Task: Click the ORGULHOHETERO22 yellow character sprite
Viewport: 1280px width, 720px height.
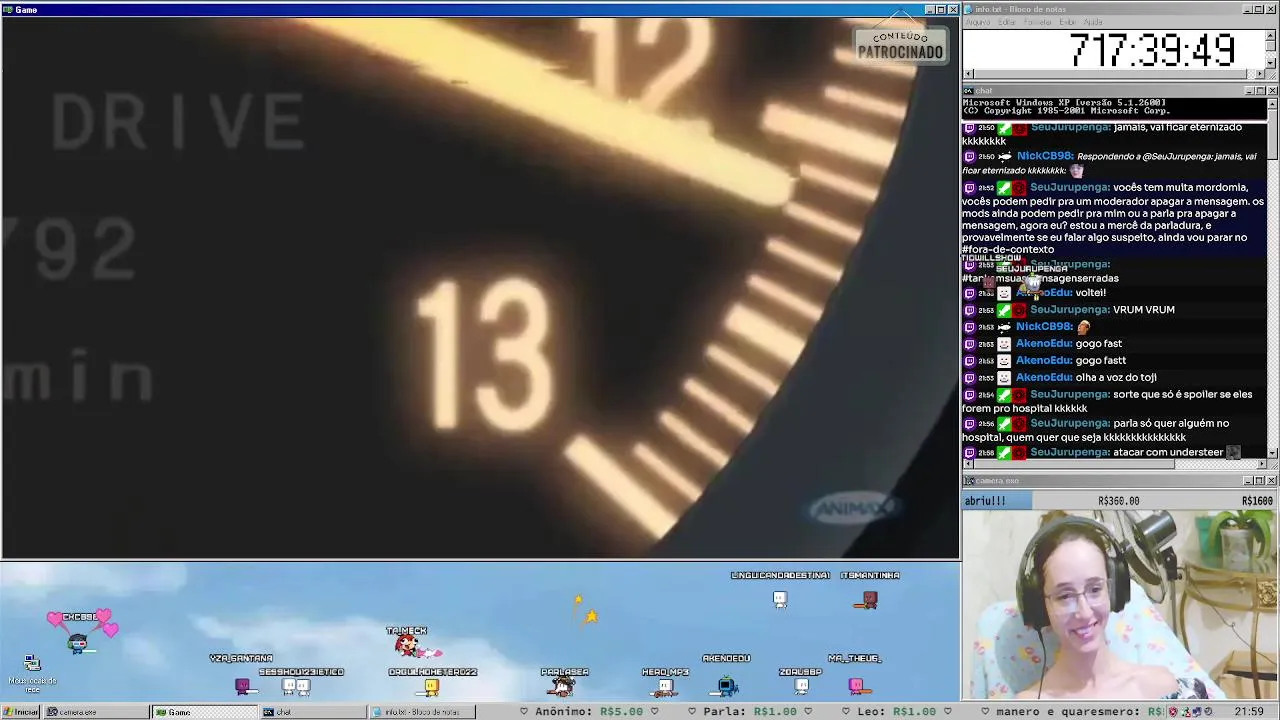Action: [x=432, y=687]
